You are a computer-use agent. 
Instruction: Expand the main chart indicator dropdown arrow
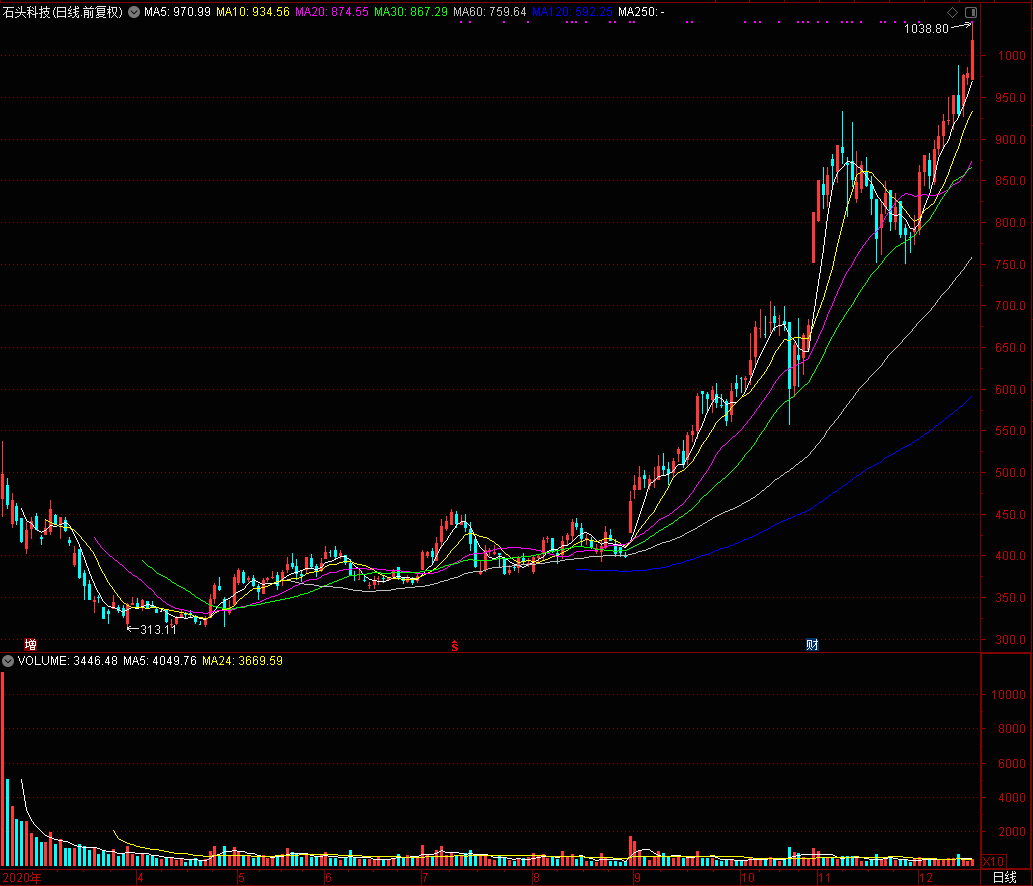point(134,12)
